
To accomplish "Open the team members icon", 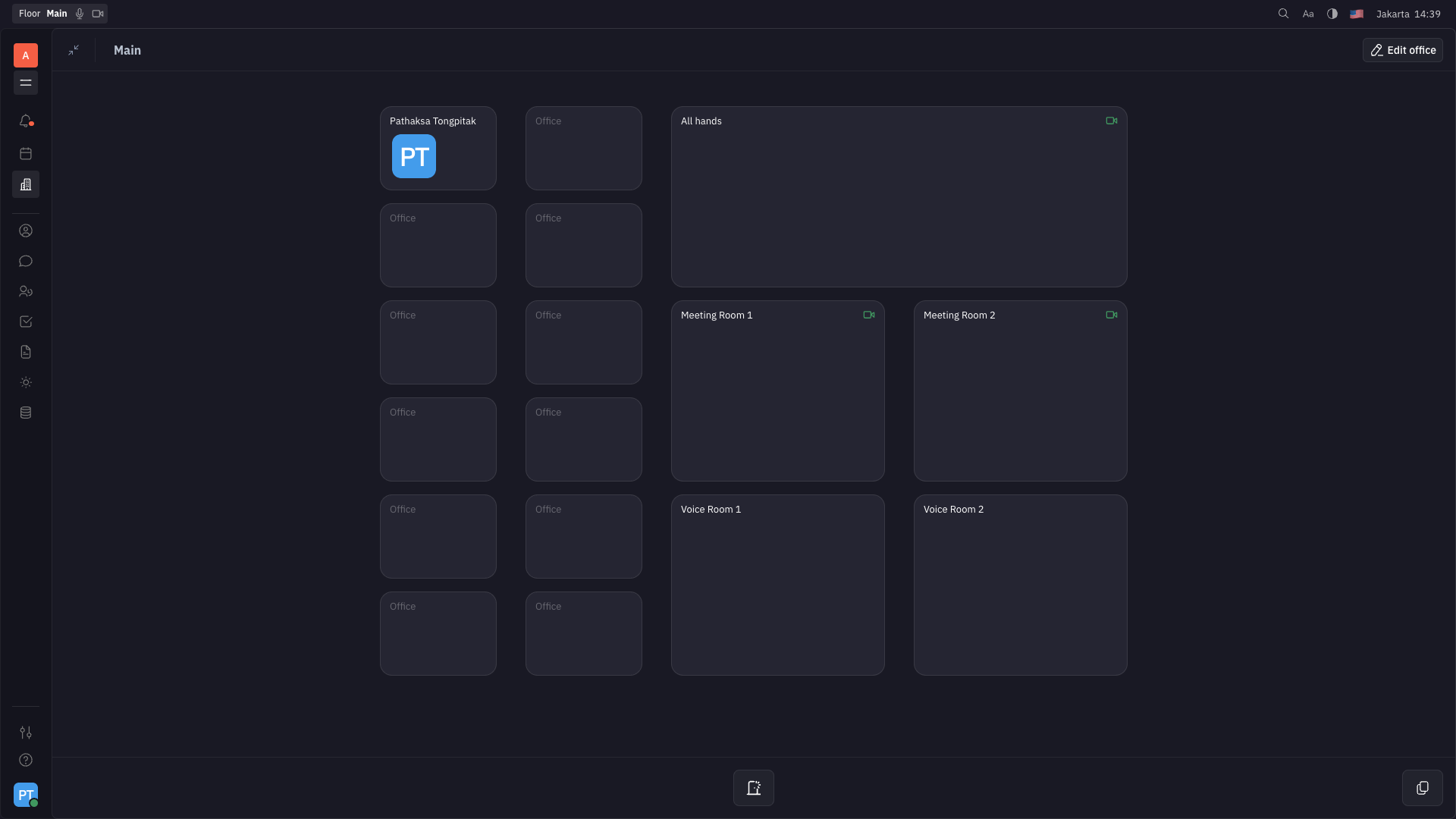I will pos(26,291).
